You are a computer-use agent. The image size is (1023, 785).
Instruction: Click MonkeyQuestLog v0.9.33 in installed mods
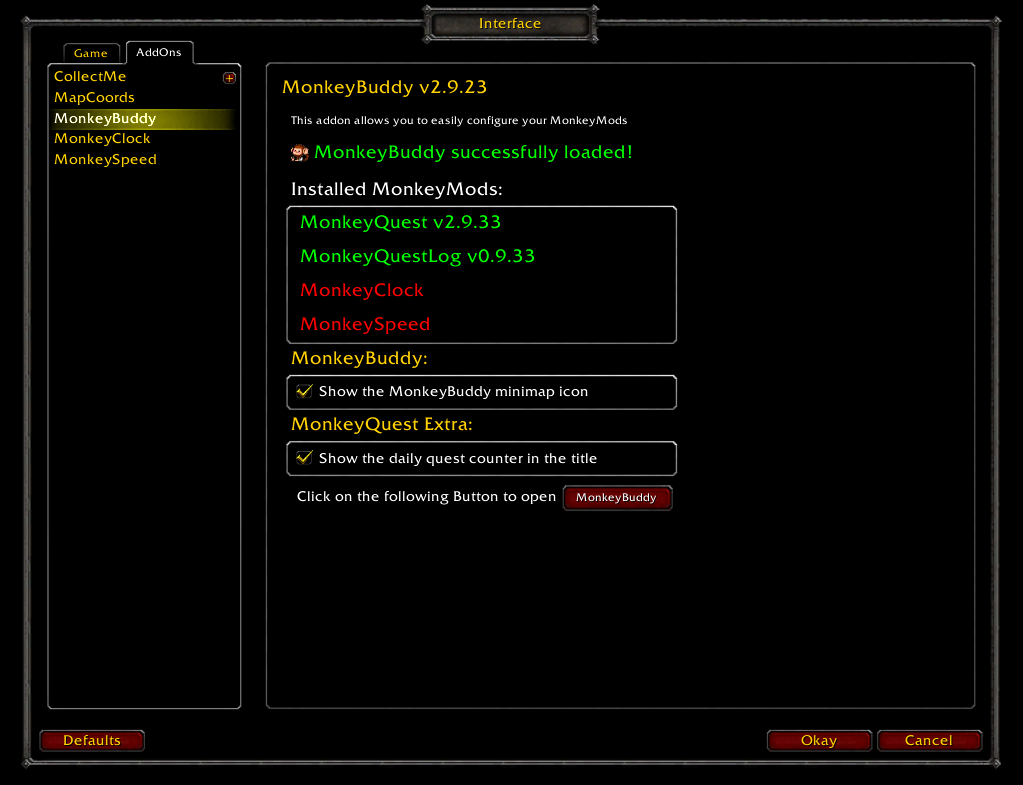click(417, 256)
